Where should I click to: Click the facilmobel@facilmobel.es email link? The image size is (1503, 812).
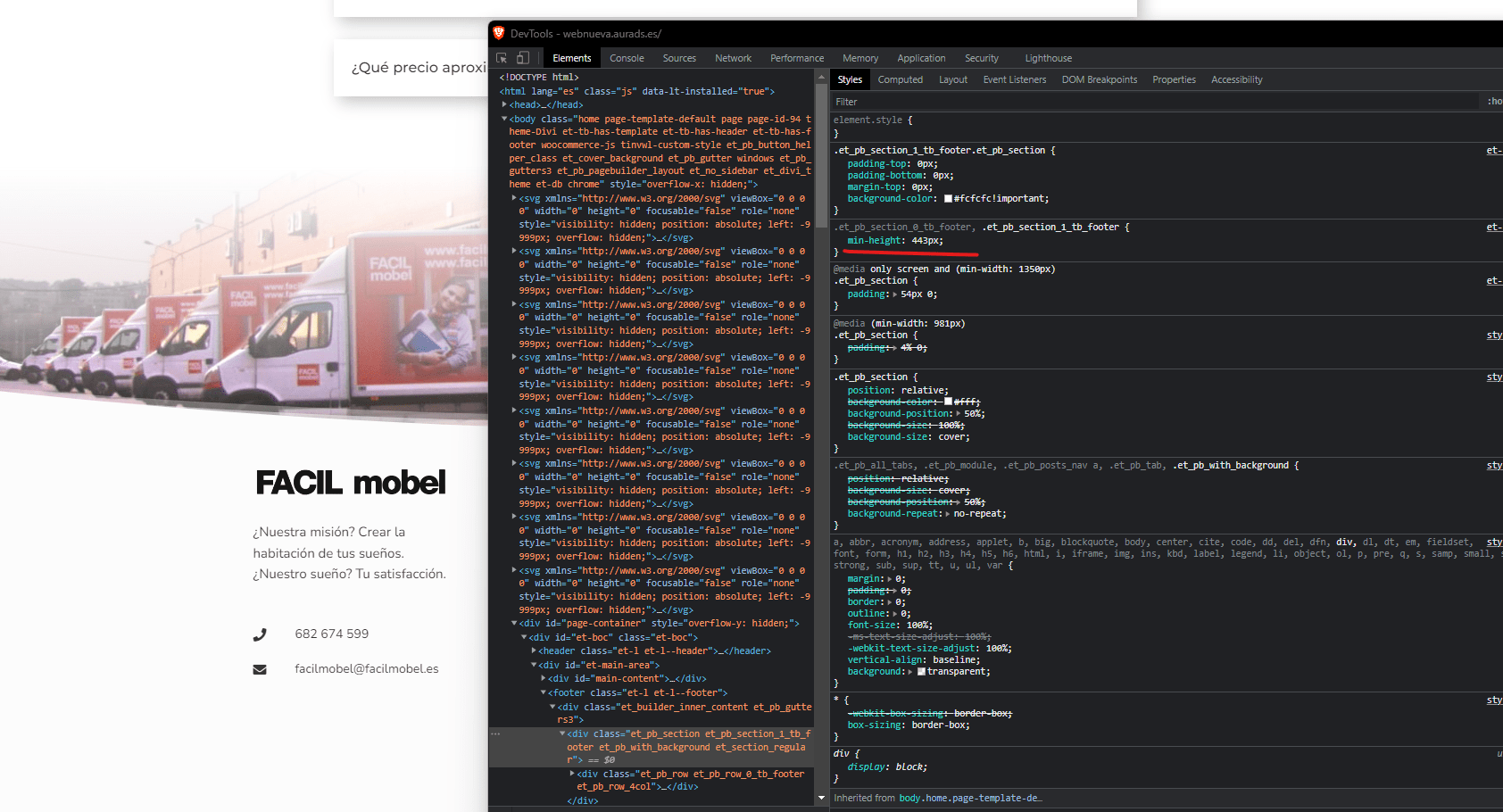click(367, 669)
